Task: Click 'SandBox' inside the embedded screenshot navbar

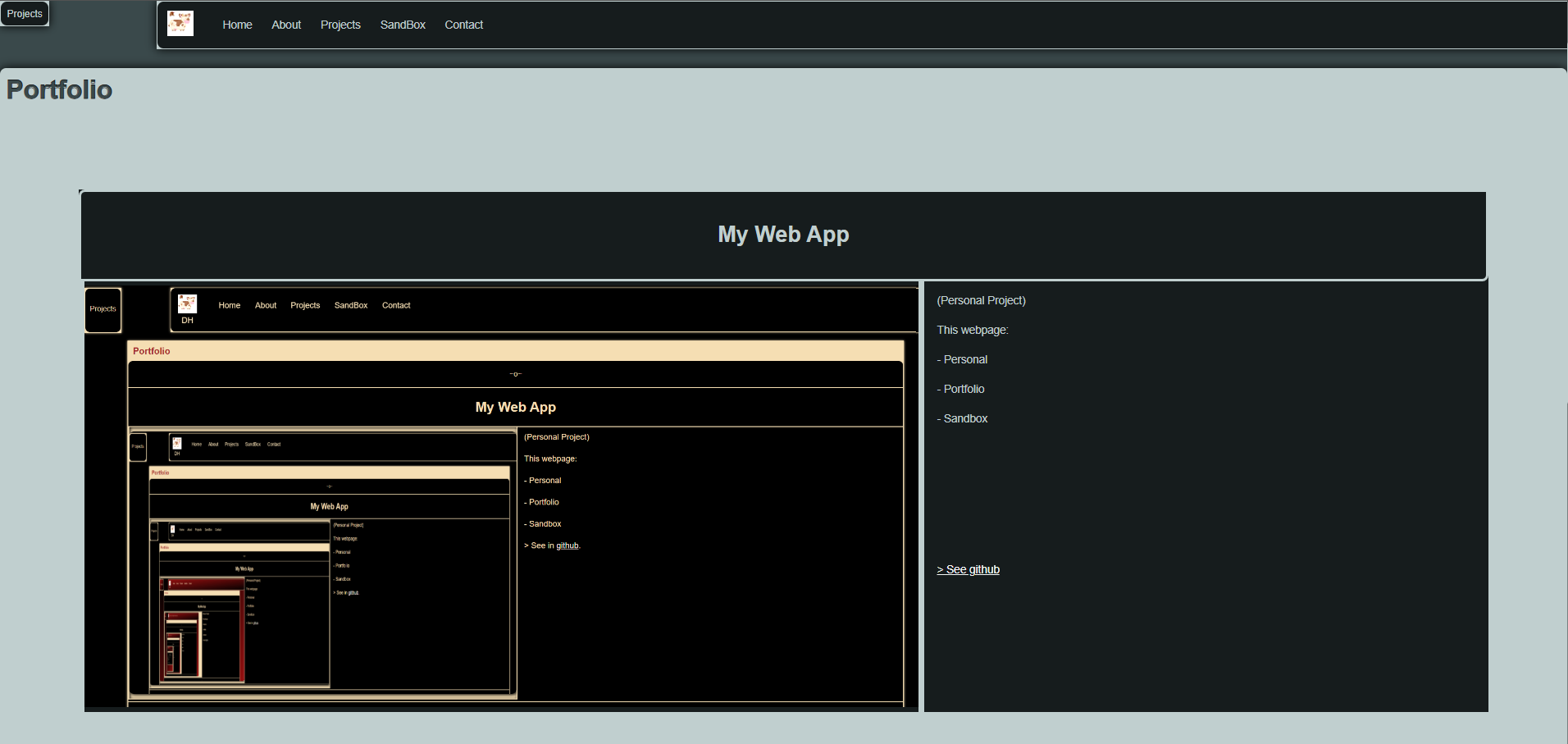Action: 351,305
